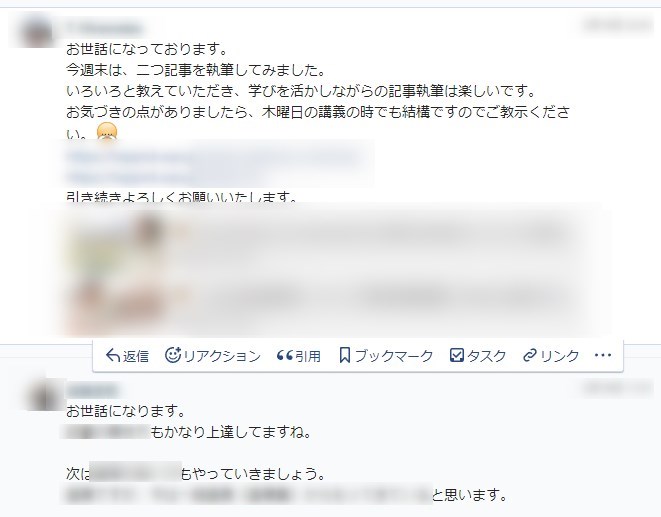Click the lower link preview thumbnail image
Viewport: 661px width, 517px height.
114,304
